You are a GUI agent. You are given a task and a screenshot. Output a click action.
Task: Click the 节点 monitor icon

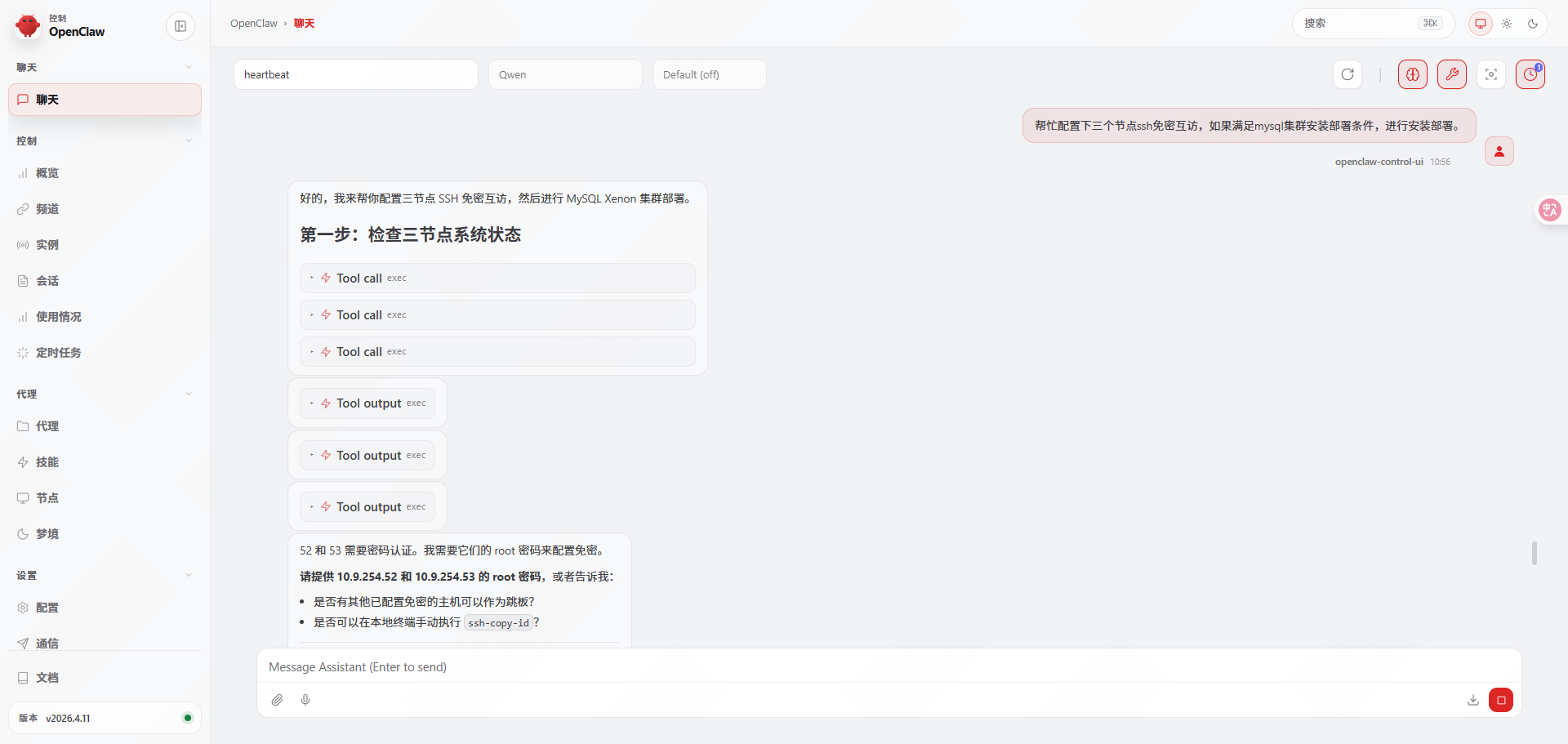[x=23, y=498]
